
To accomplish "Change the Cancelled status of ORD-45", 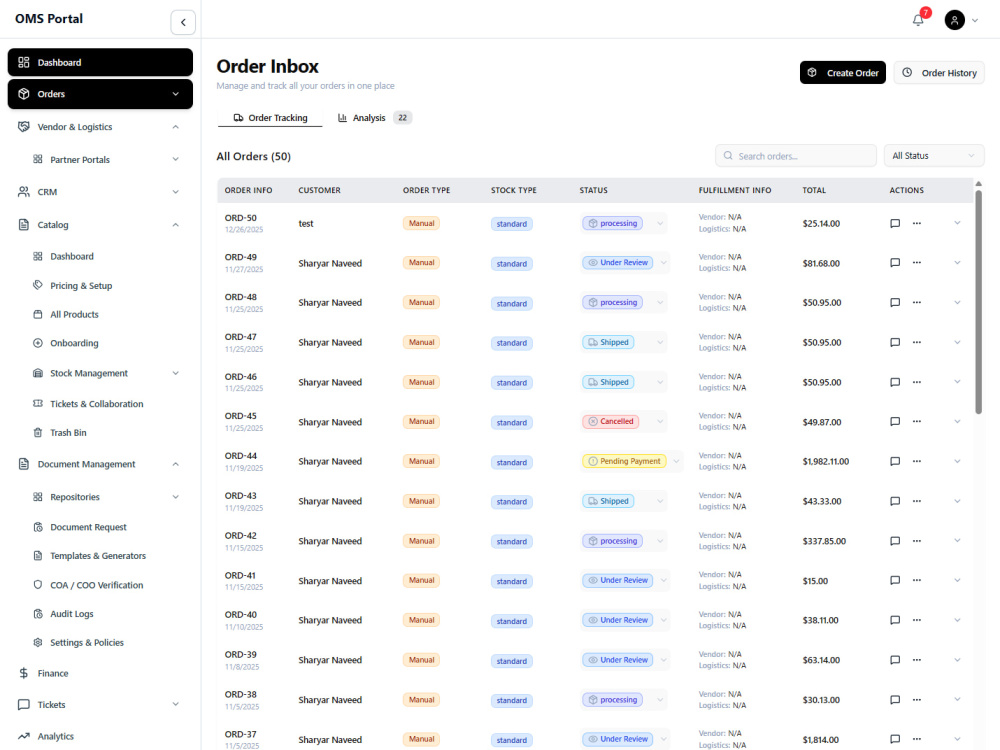I will pos(624,422).
